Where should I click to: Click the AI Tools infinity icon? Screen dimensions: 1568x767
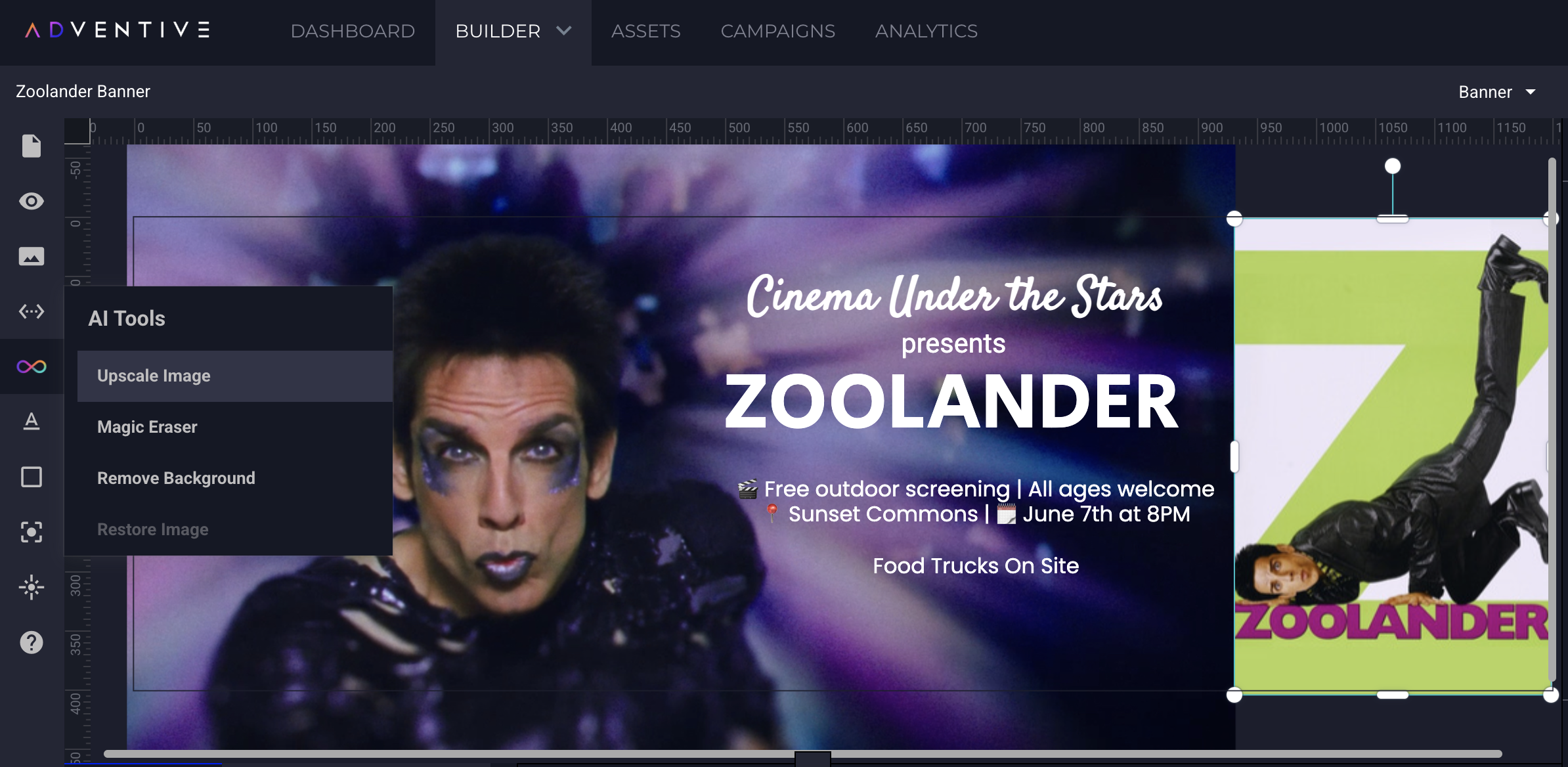32,366
